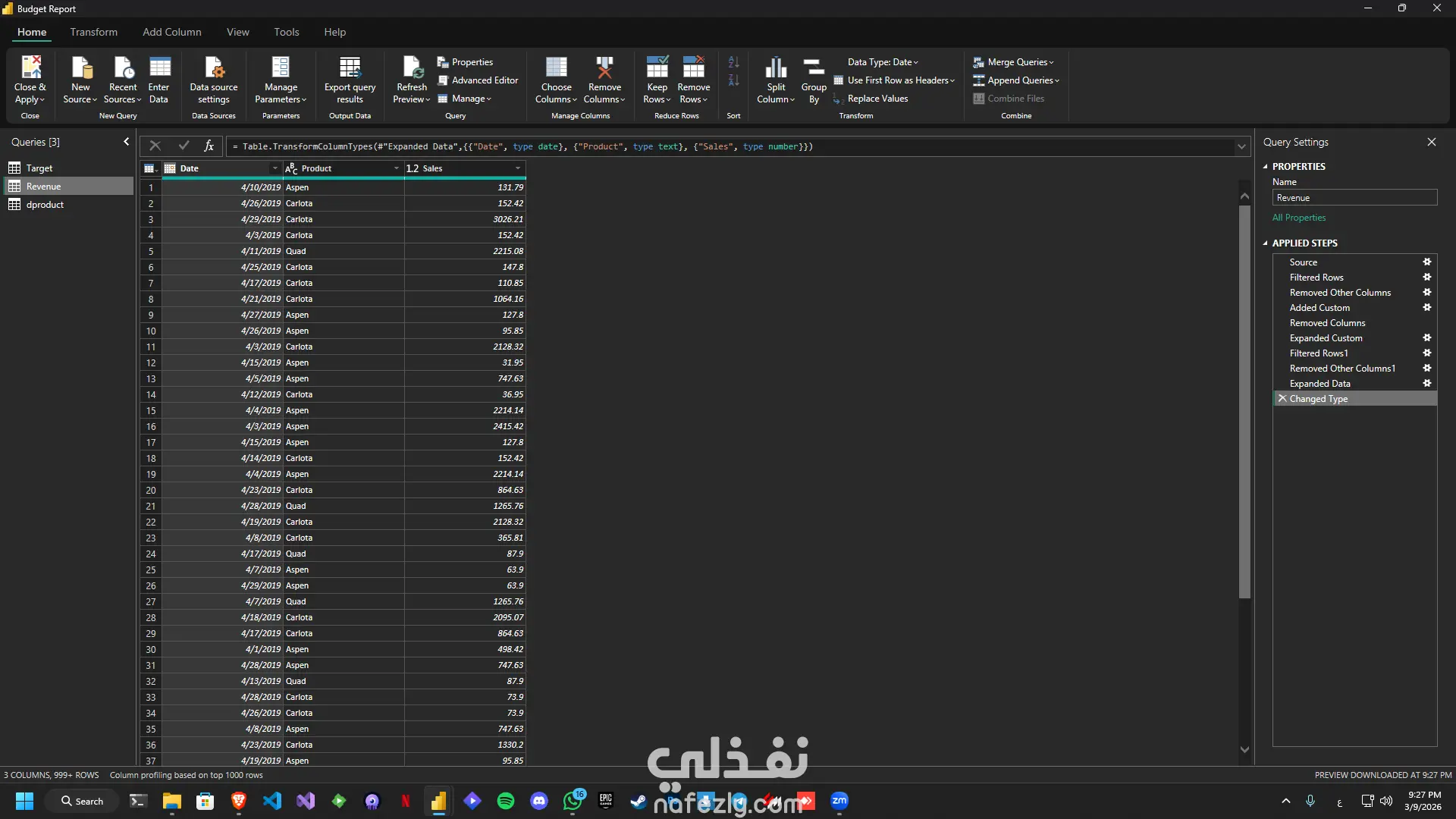
Task: Collapse the Queries pane
Action: (x=126, y=142)
